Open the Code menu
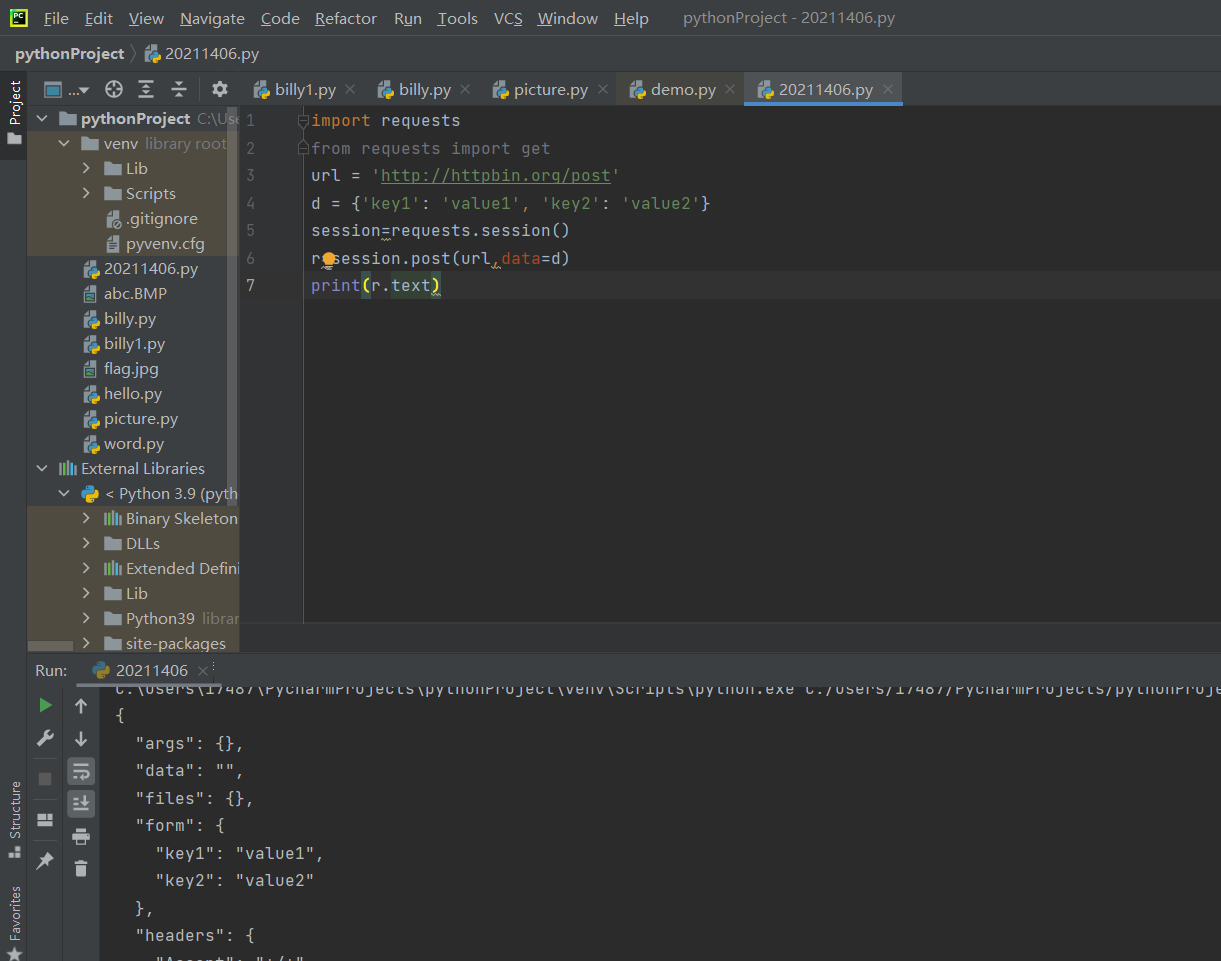 [280, 18]
